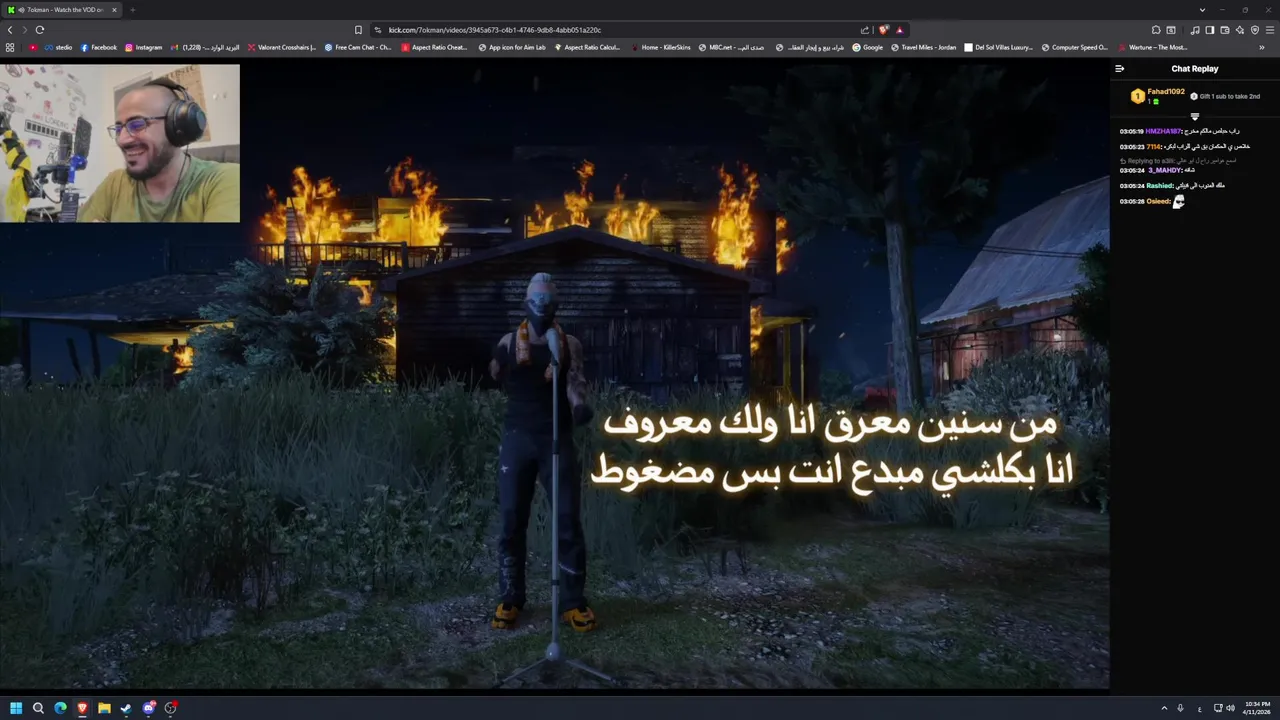This screenshot has height=720, width=1280.
Task: Click username HMZHA187 in chat
Action: pos(1163,131)
